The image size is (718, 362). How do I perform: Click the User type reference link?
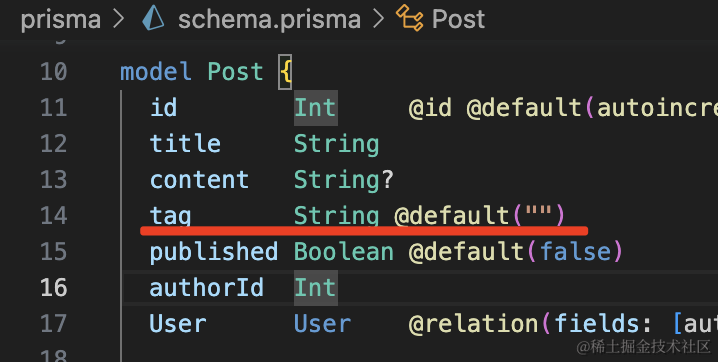[322, 324]
